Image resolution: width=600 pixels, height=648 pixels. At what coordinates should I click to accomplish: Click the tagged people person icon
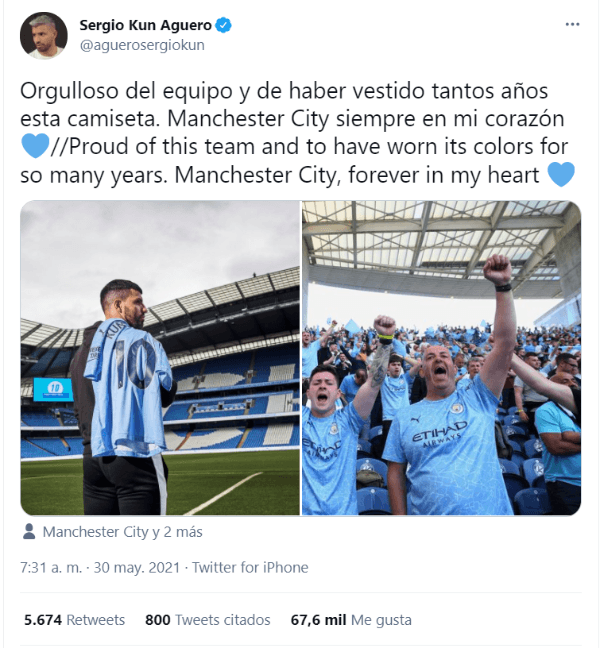tap(29, 531)
